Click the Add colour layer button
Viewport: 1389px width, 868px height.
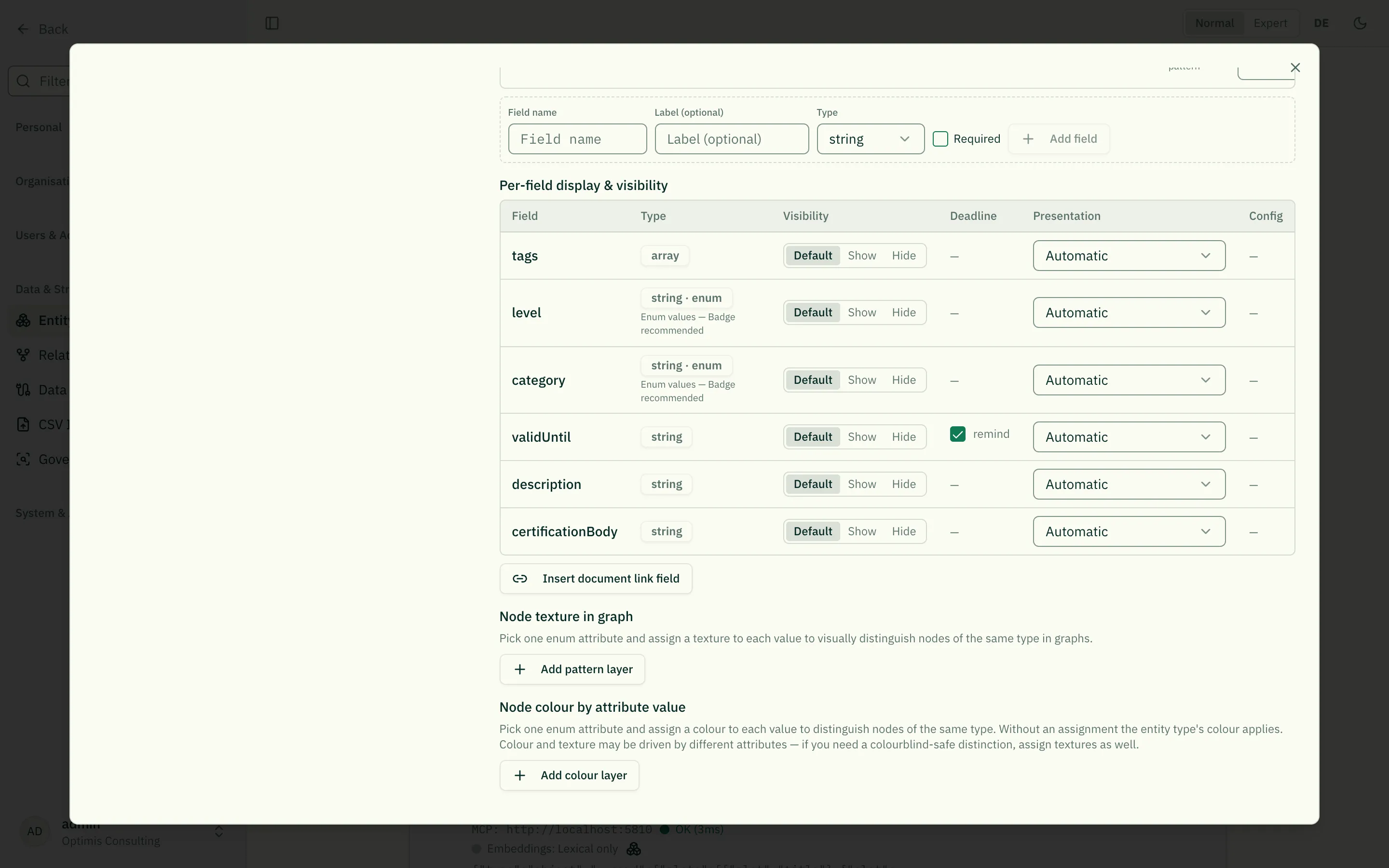pyautogui.click(x=570, y=775)
